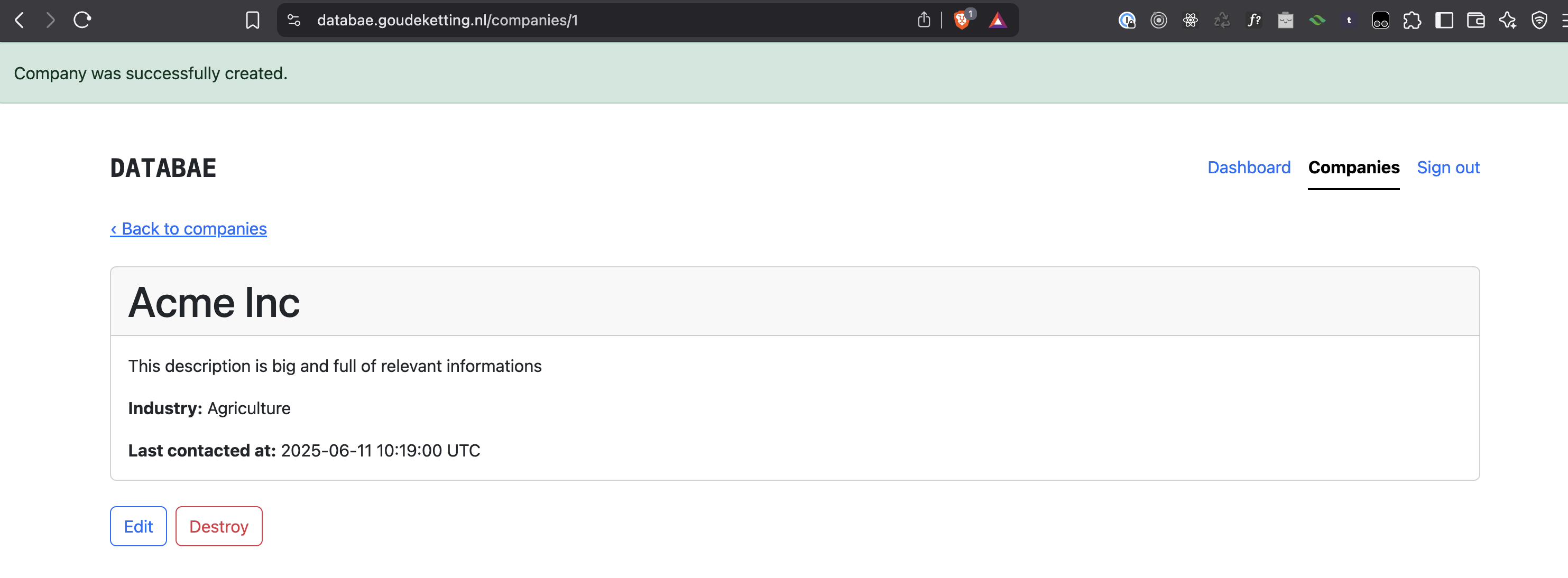
Task: Open the Brave Wallet icon
Action: [1475, 20]
